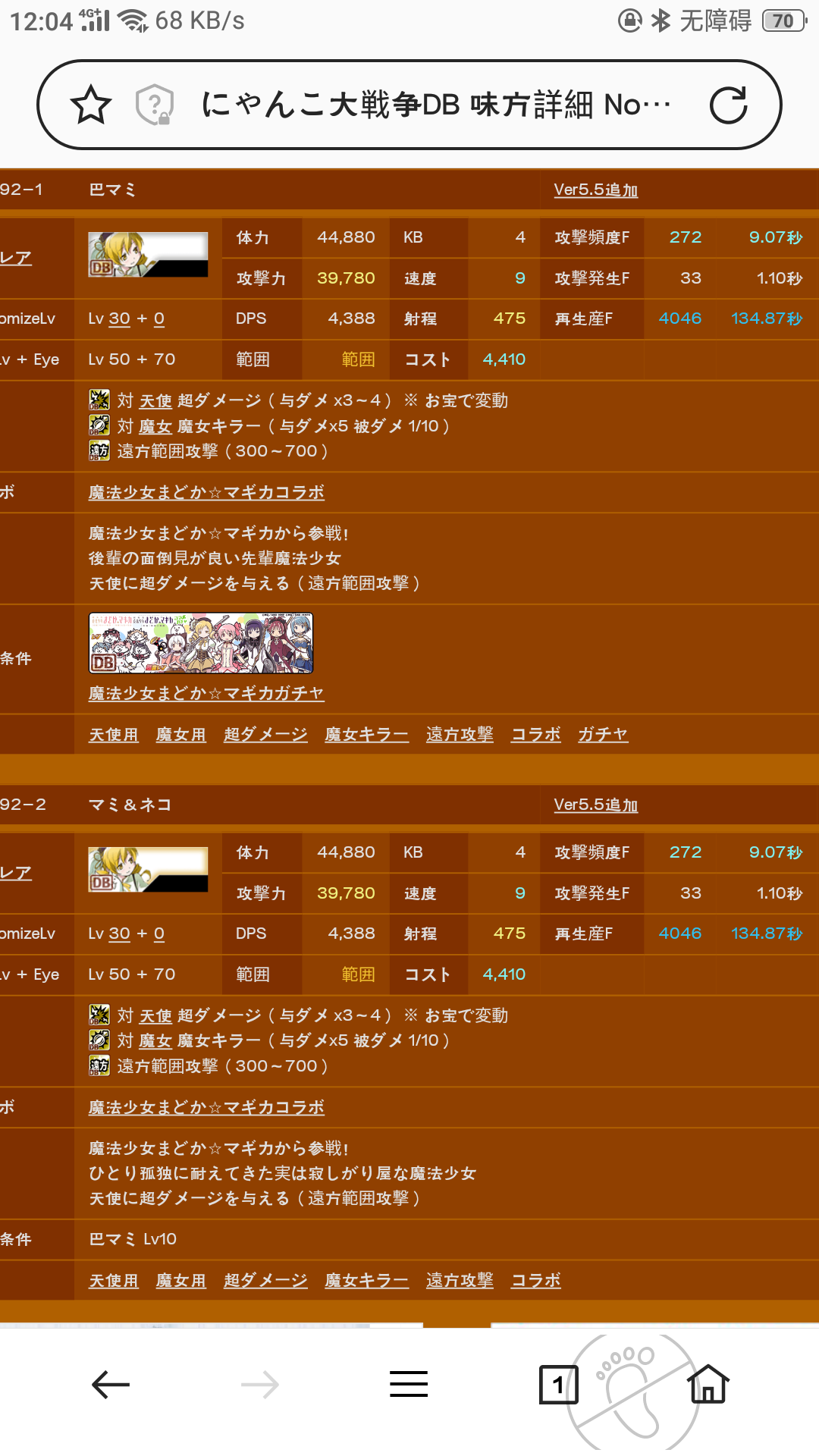
Task: Tap the address bar page title
Action: click(x=436, y=105)
